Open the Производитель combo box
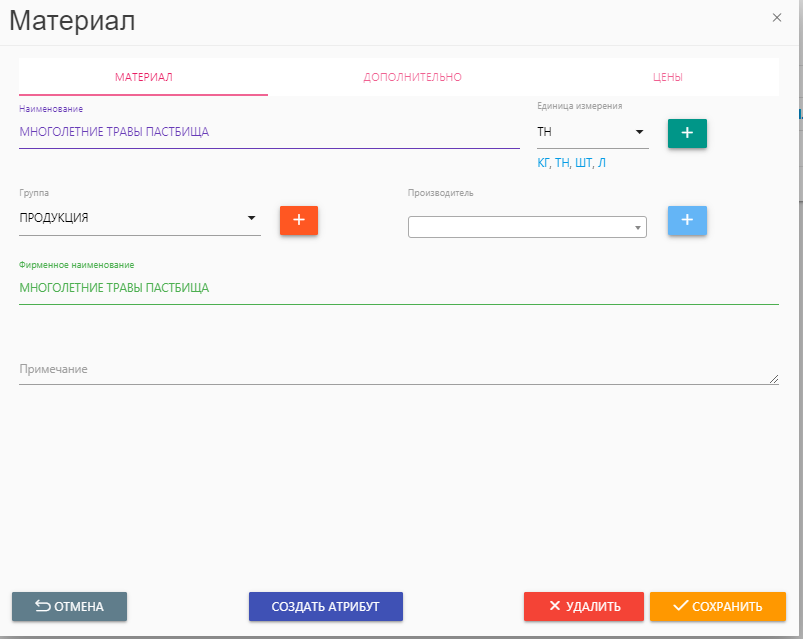Screen dimensions: 803x639 click(x=527, y=227)
